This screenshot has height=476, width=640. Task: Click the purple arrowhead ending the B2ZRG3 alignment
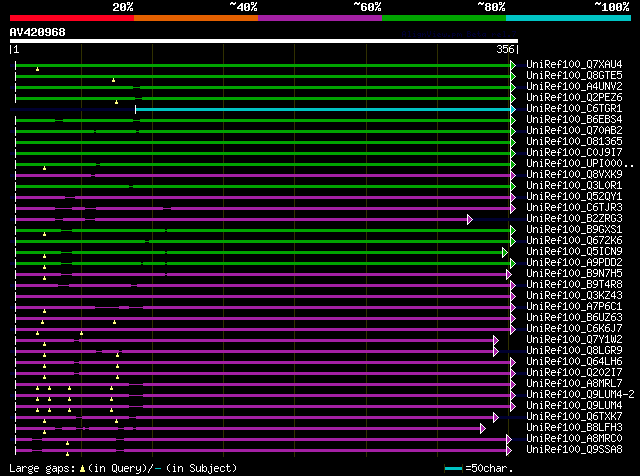pyautogui.click(x=470, y=220)
